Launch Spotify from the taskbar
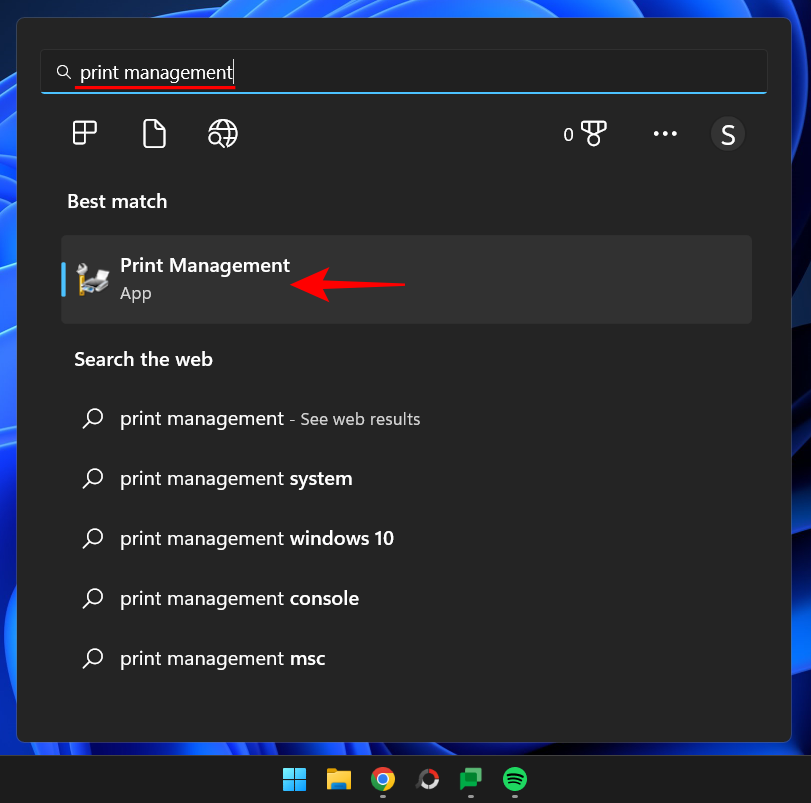Viewport: 811px width, 803px height. 514,780
